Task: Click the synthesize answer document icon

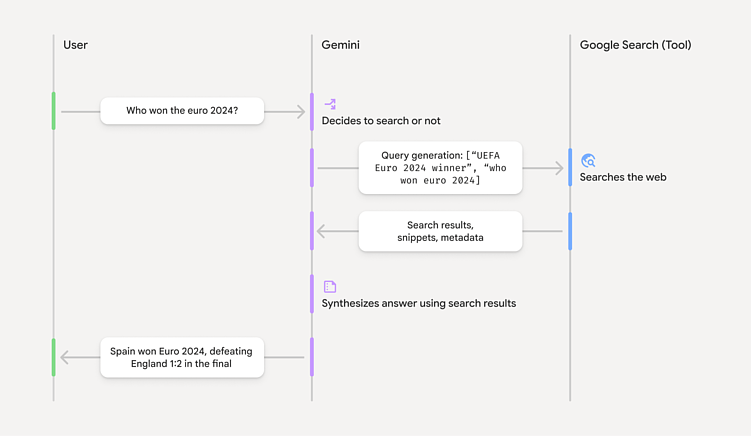Action: (x=330, y=286)
